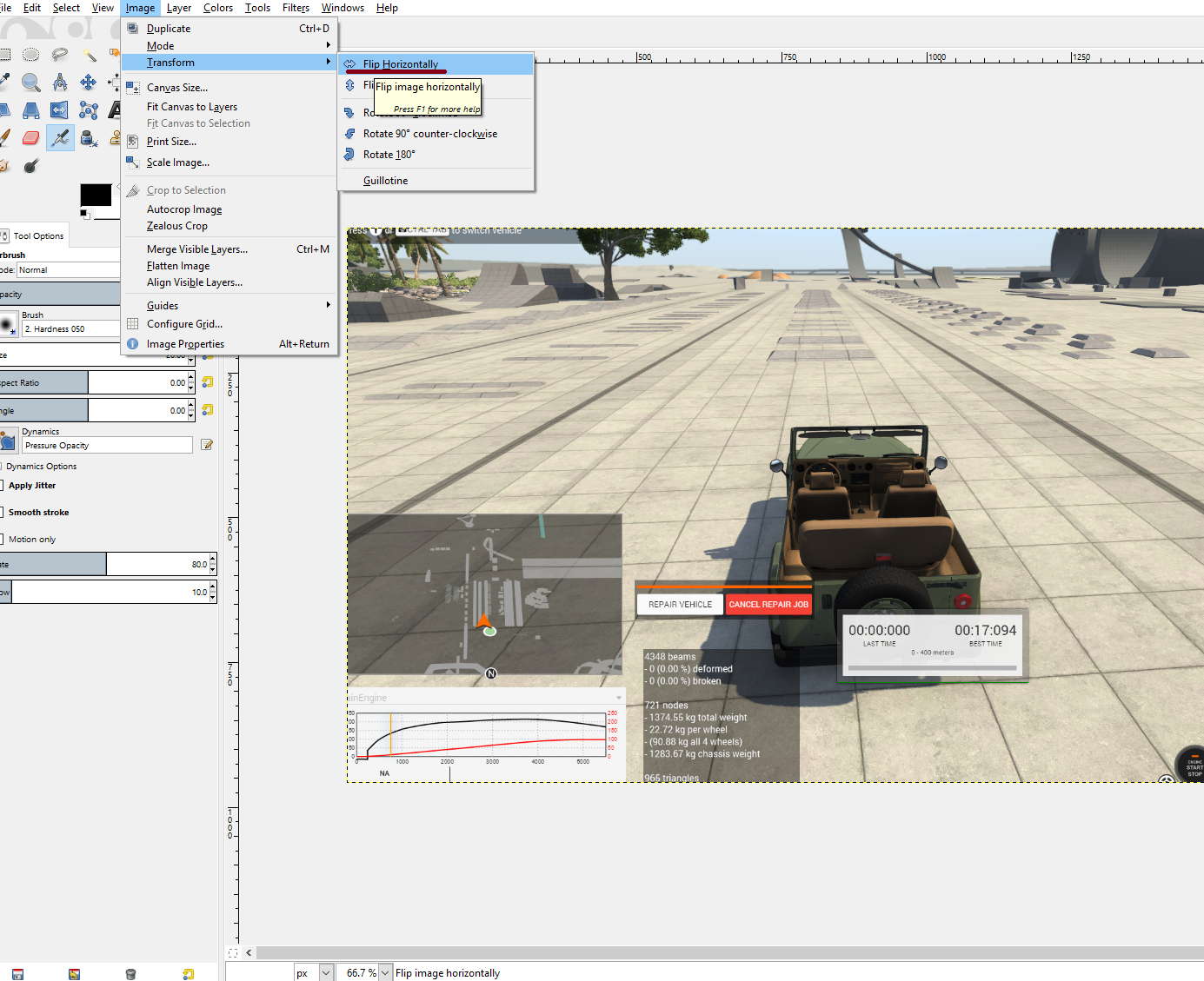1204x981 pixels.
Task: Open the Windows menu
Action: point(343,8)
